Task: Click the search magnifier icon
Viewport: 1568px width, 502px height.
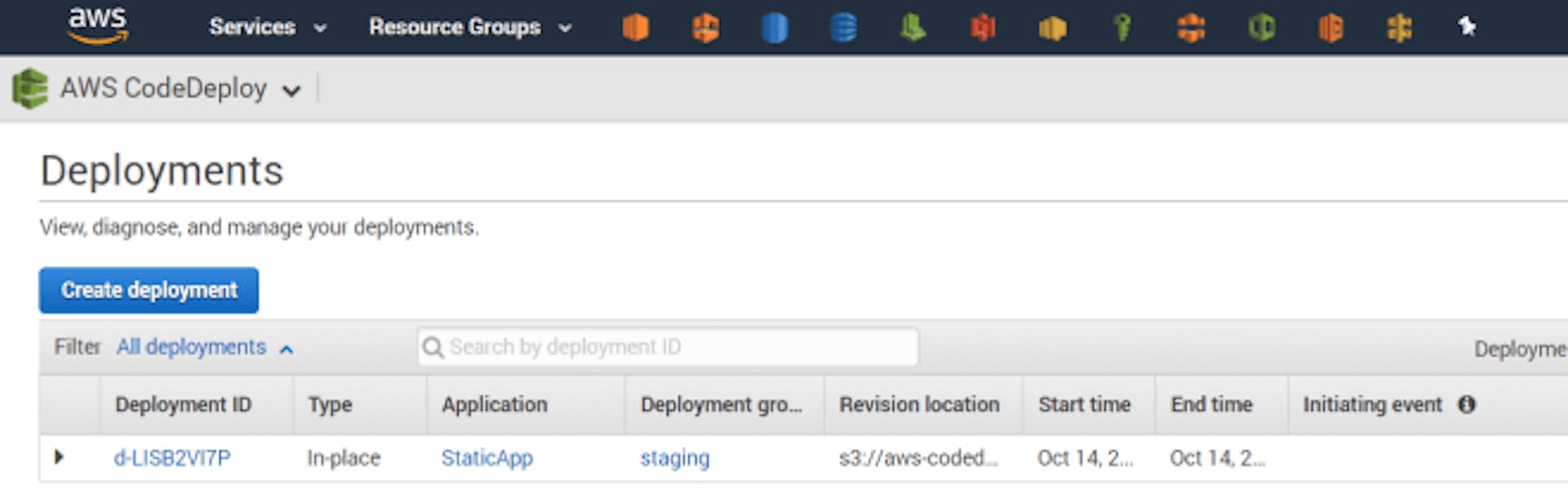Action: coord(433,348)
